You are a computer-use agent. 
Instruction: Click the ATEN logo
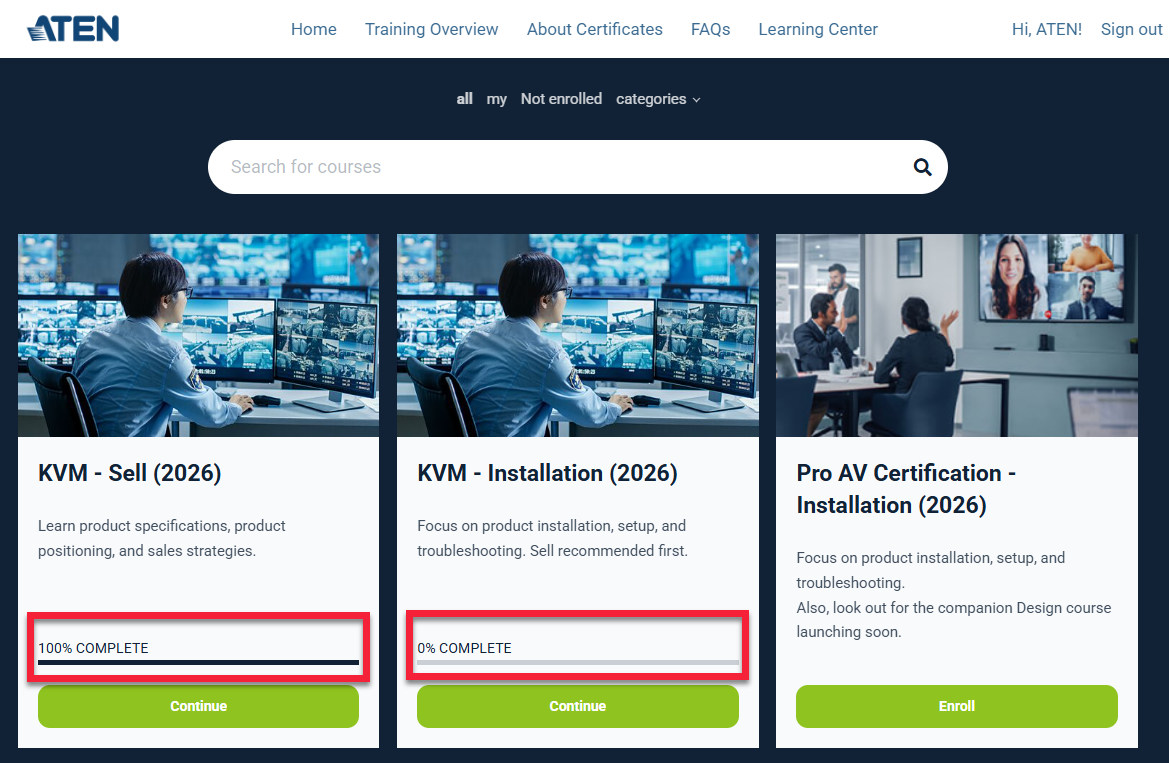pos(73,29)
